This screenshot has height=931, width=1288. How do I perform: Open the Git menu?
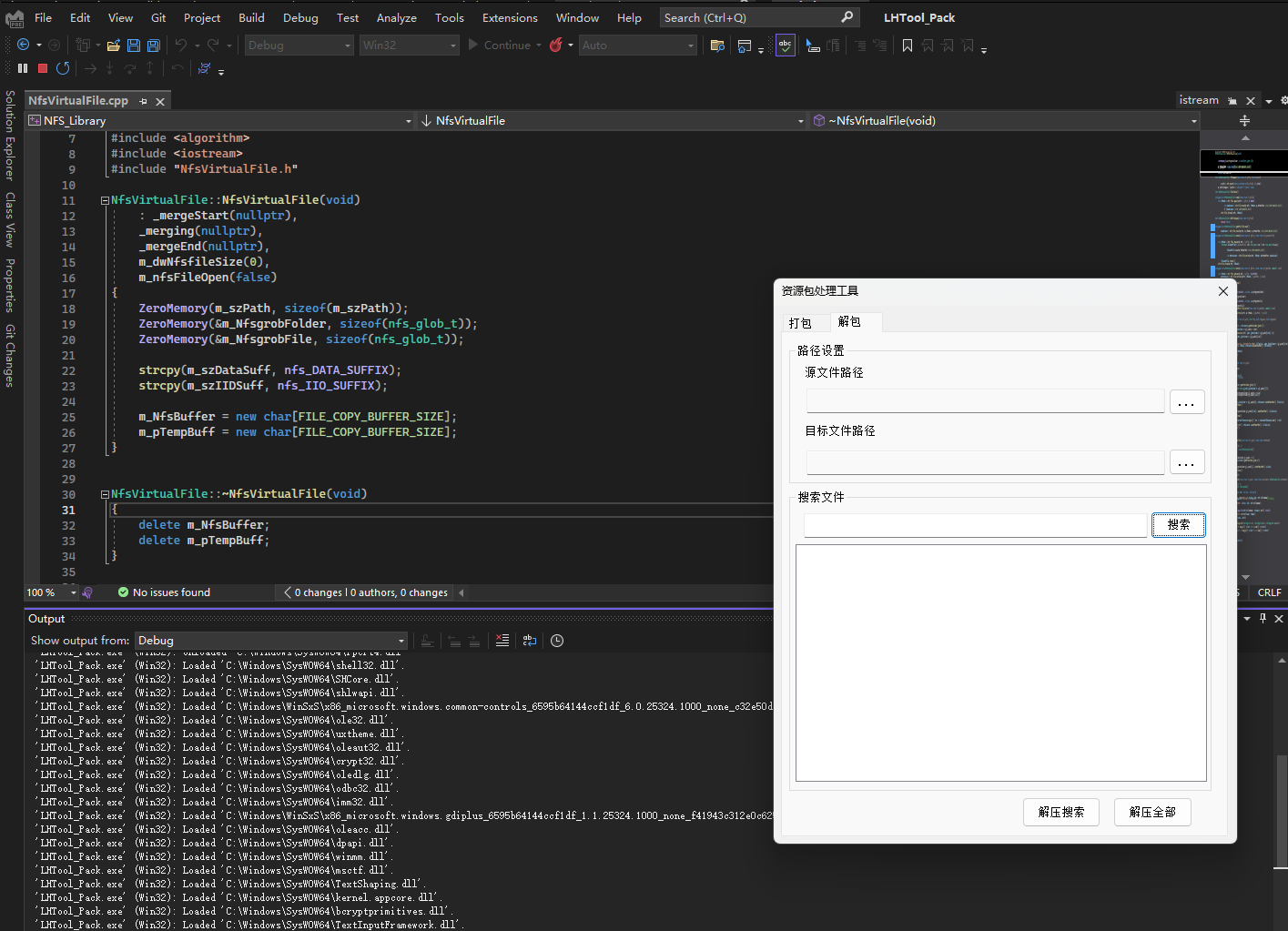click(x=158, y=17)
